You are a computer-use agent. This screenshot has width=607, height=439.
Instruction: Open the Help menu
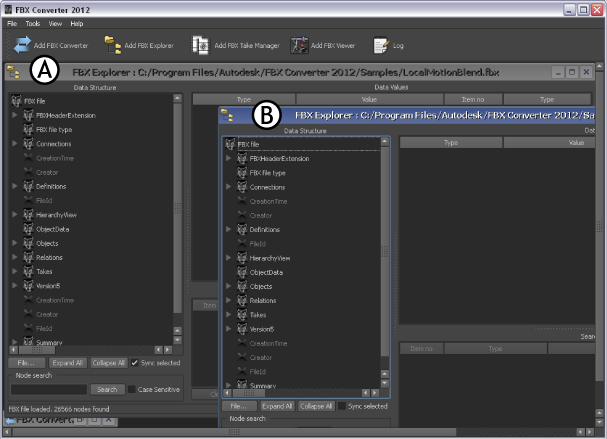pyautogui.click(x=77, y=24)
